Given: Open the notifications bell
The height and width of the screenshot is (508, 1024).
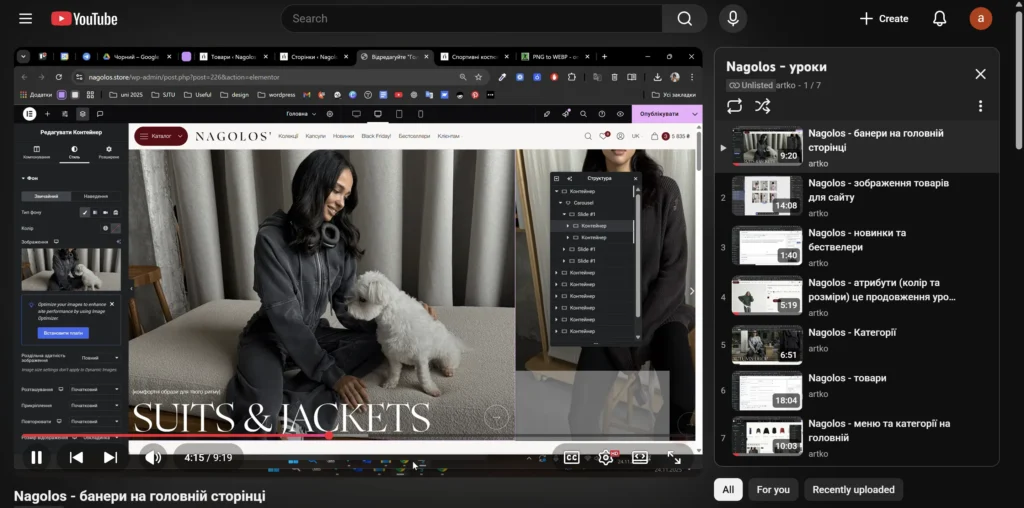Looking at the screenshot, I should coord(939,18).
